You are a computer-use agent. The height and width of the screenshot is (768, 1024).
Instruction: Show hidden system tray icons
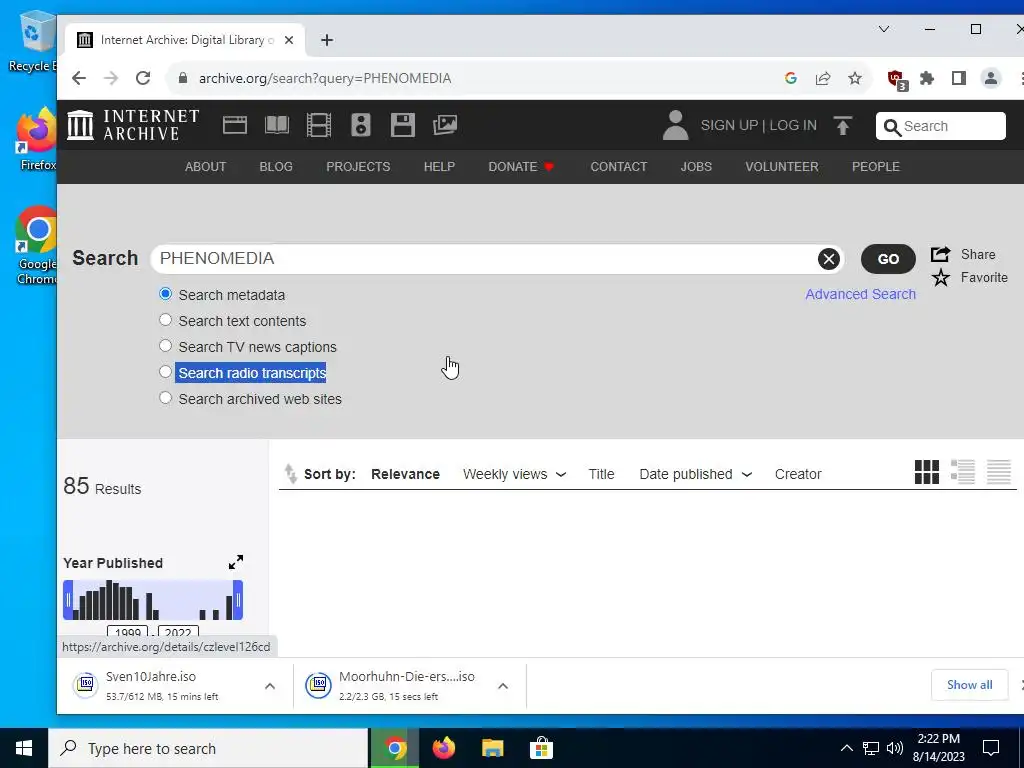click(846, 748)
